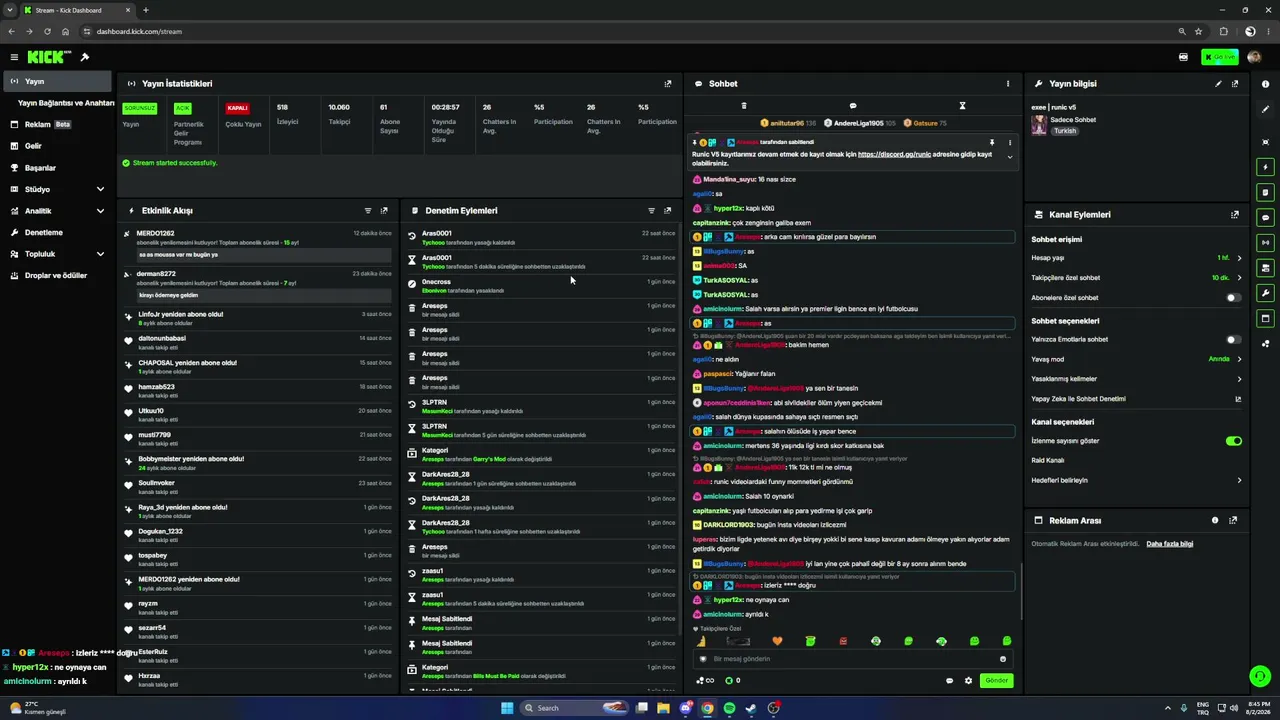Screen dimensions: 1280x720
Task: Expand the Analitik sidebar section
Action: [100, 211]
